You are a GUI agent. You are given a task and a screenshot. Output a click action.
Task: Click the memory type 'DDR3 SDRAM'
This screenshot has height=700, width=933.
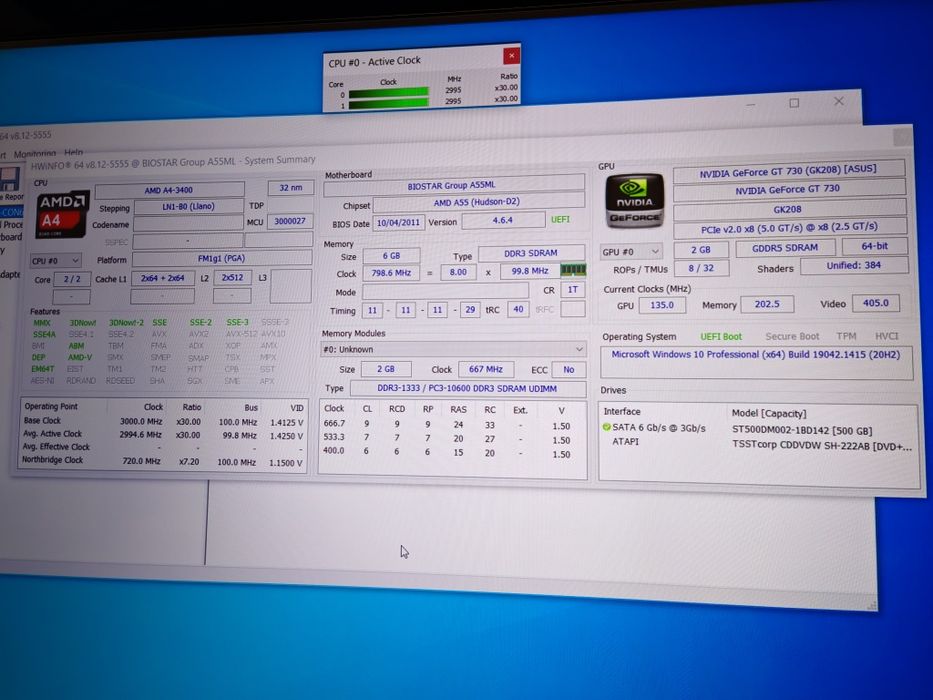531,253
